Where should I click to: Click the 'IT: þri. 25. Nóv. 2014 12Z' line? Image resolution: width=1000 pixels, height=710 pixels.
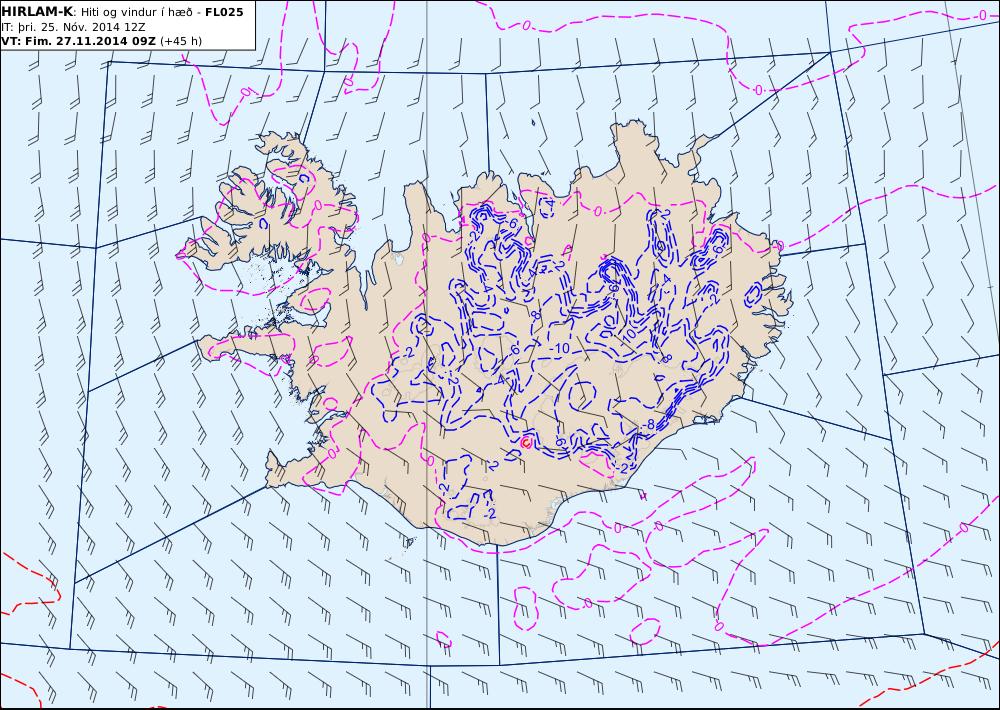pyautogui.click(x=75, y=27)
